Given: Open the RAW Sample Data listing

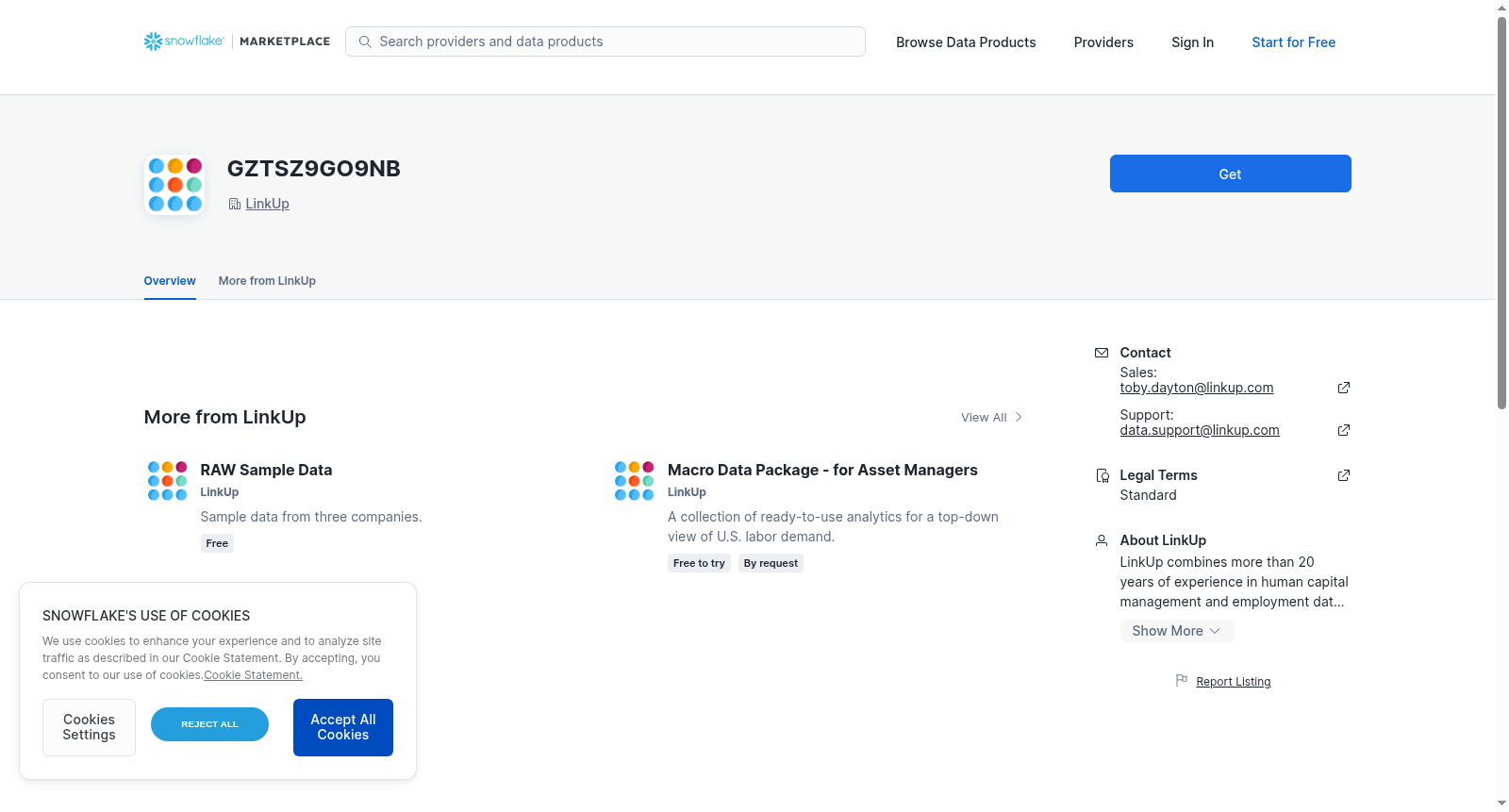Looking at the screenshot, I should [266, 470].
